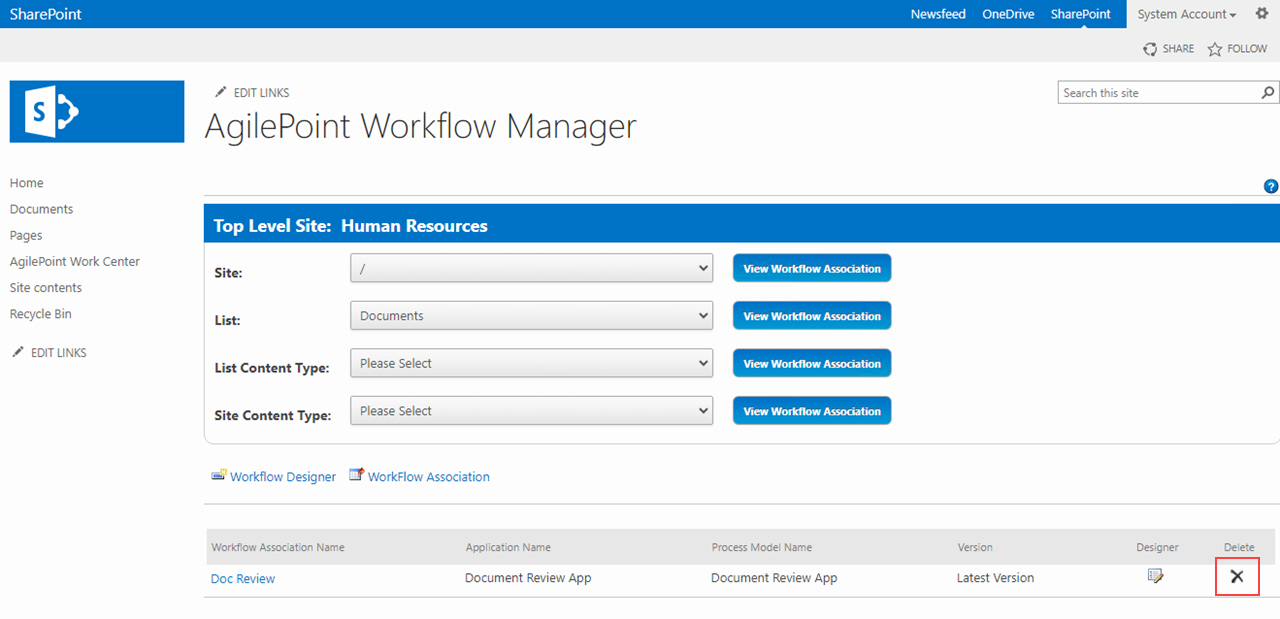View Workflow Association for Site
Viewport: 1280px width, 619px height.
coord(812,268)
